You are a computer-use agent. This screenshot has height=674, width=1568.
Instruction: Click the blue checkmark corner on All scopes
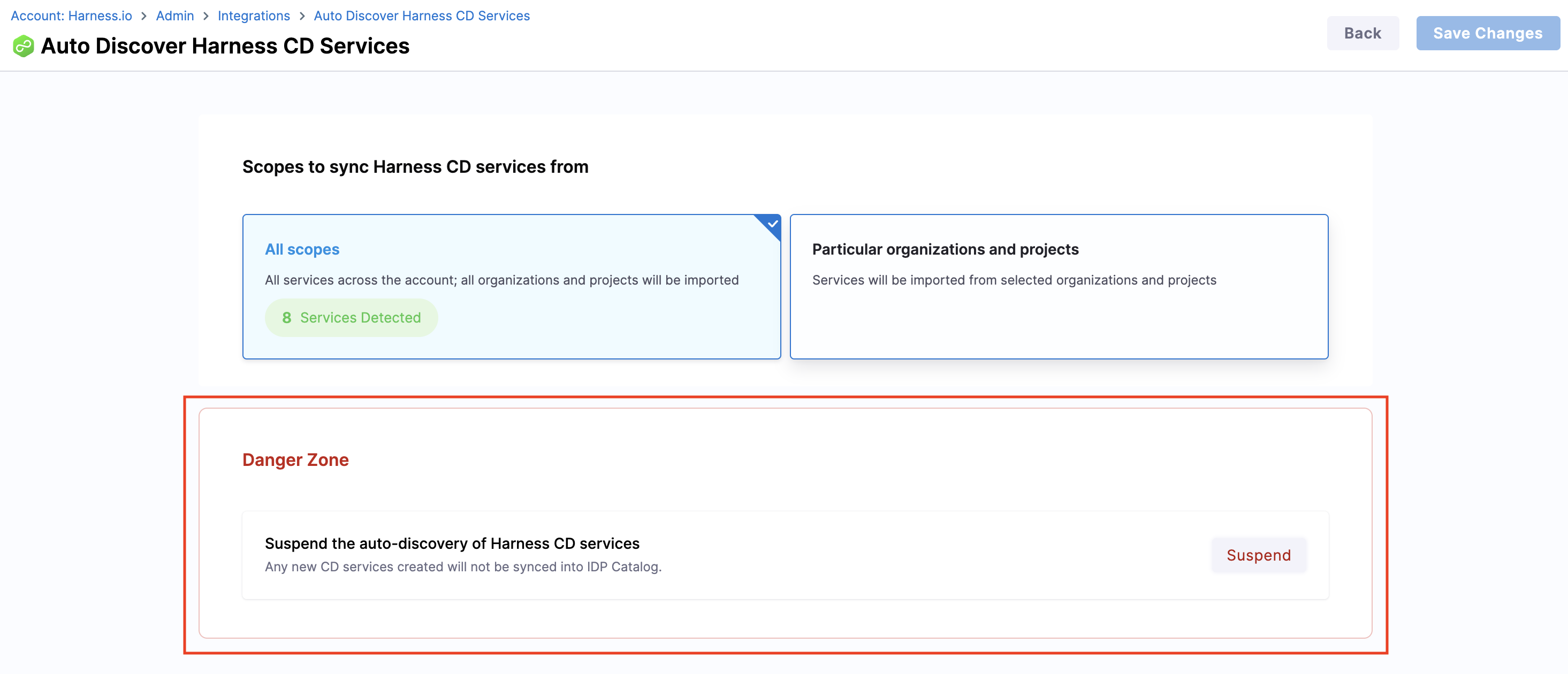[x=771, y=224]
